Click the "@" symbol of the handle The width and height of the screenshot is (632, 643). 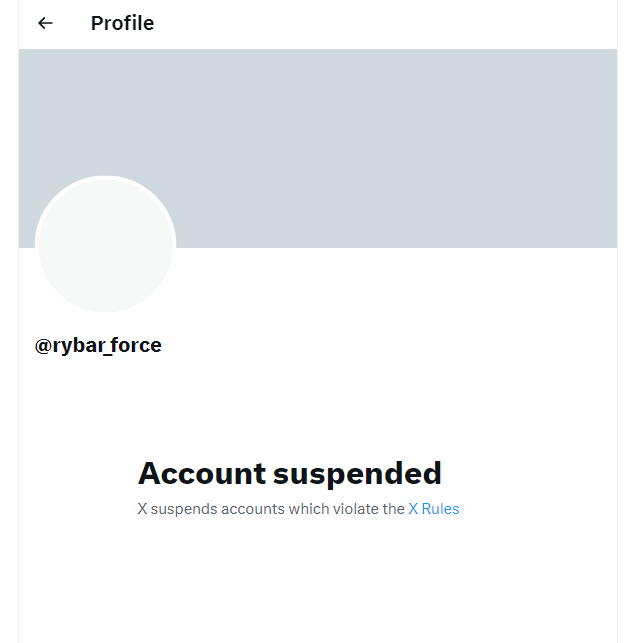(x=43, y=346)
